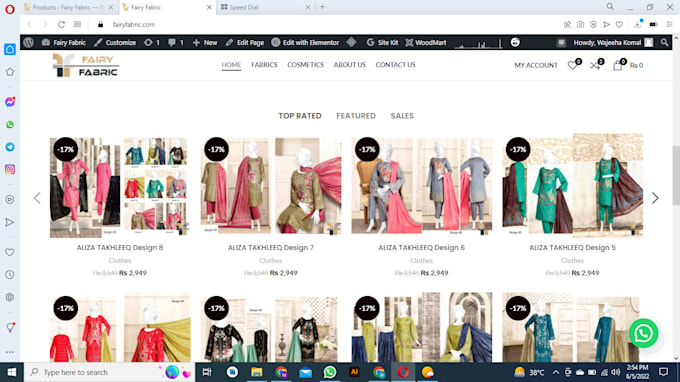Show next products with right carousel arrow

[x=655, y=198]
